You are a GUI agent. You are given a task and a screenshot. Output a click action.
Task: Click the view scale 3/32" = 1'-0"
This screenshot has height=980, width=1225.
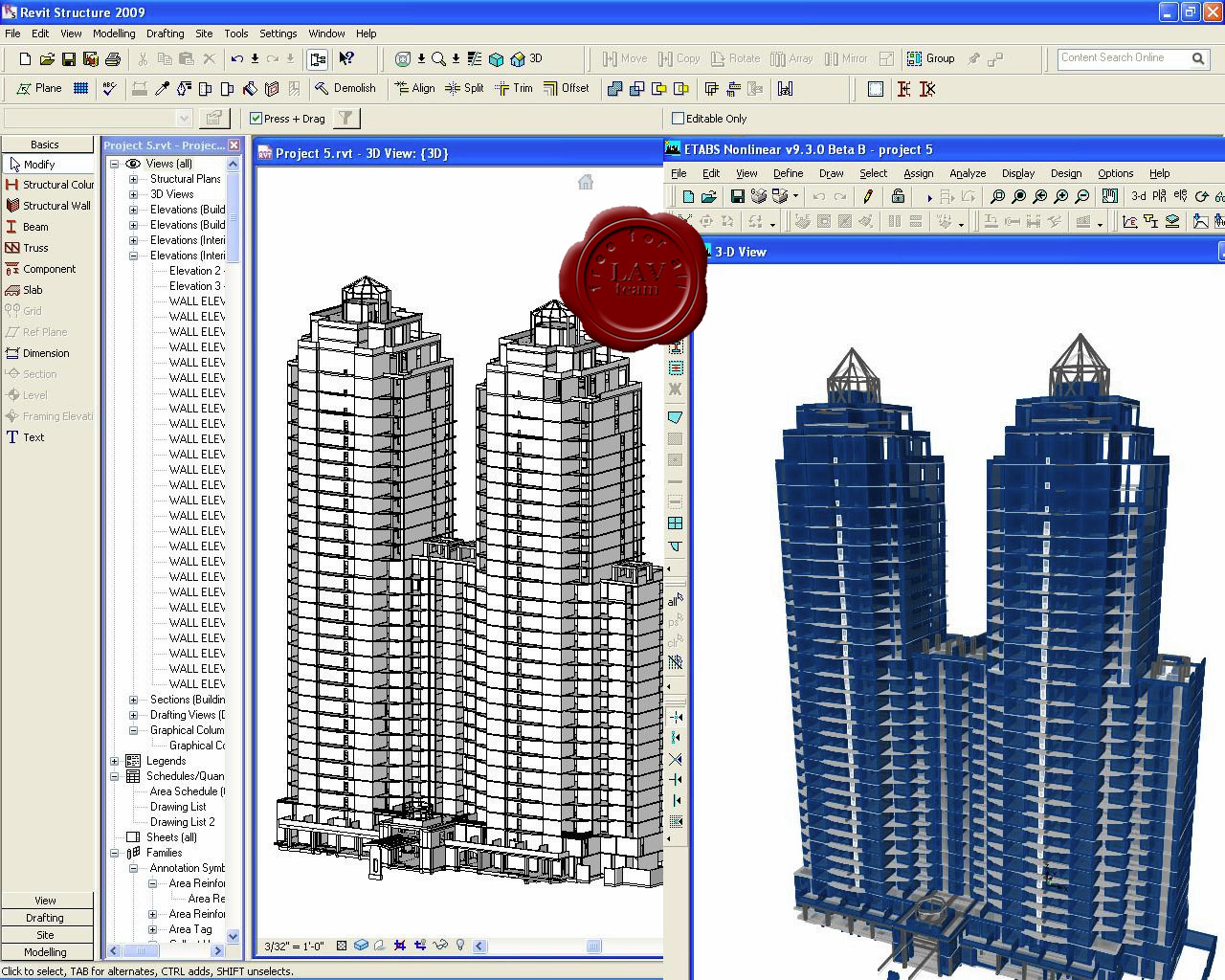point(295,946)
